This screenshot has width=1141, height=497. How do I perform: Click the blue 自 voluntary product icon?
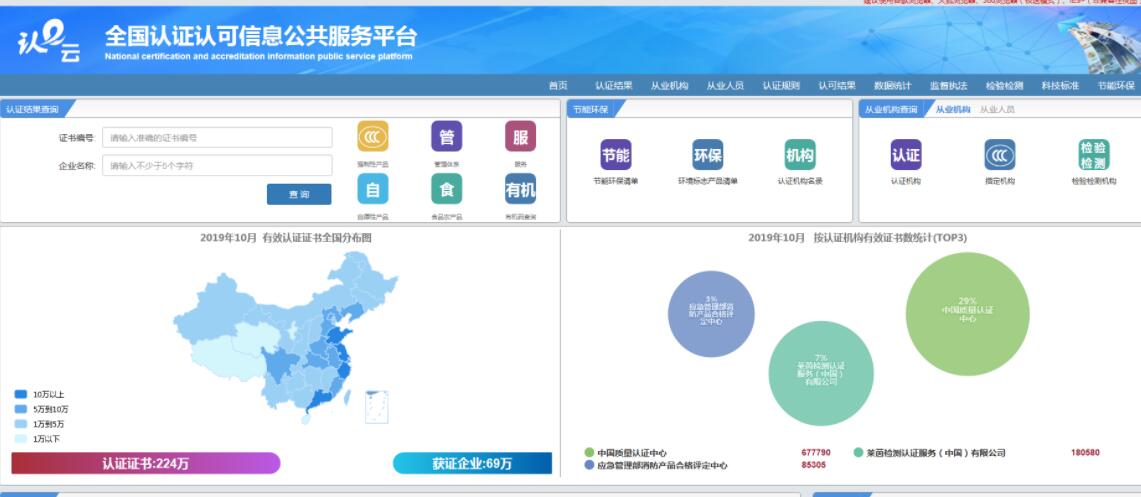coord(372,188)
